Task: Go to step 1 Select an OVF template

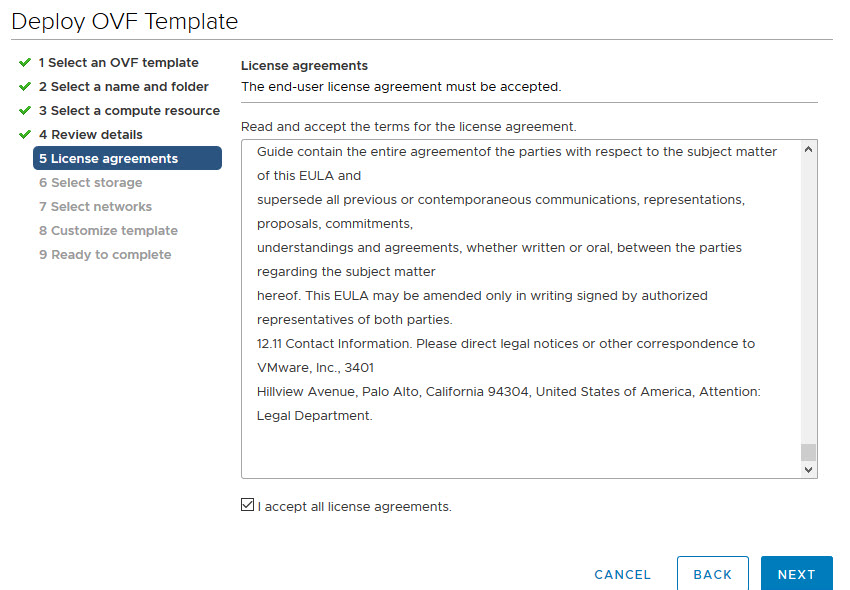Action: tap(118, 63)
